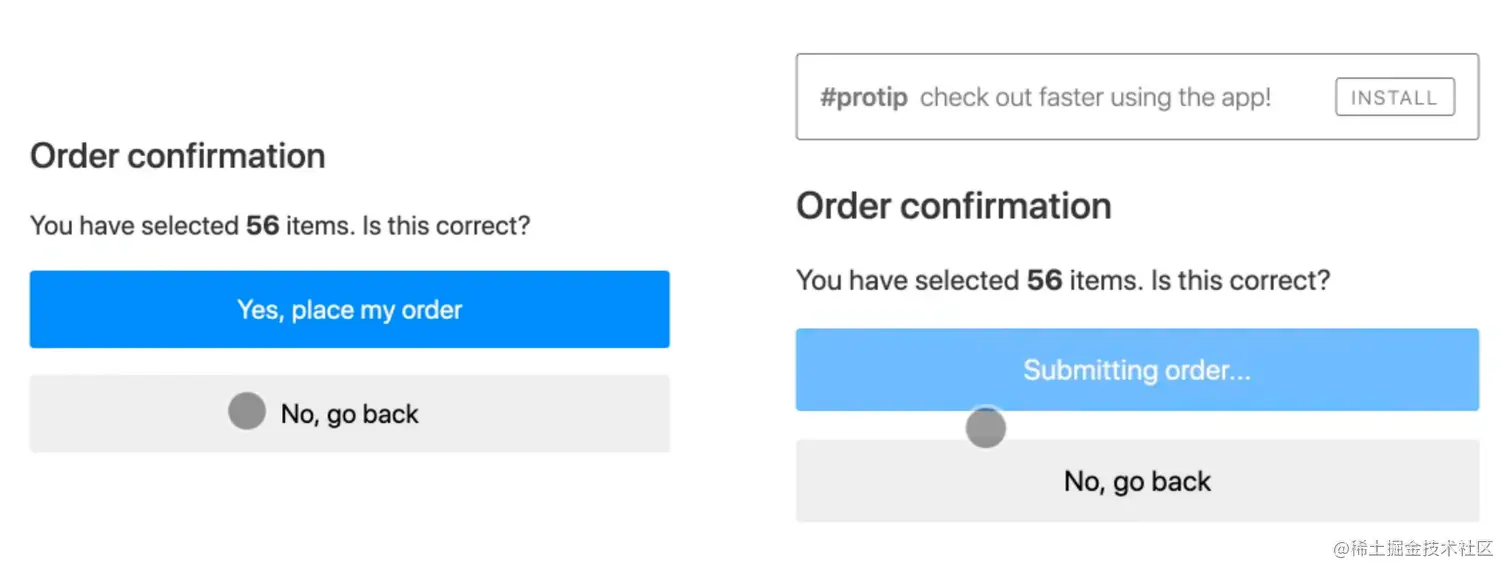The width and height of the screenshot is (1512, 577).
Task: Click the Yes, place my order button
Action: click(x=349, y=310)
